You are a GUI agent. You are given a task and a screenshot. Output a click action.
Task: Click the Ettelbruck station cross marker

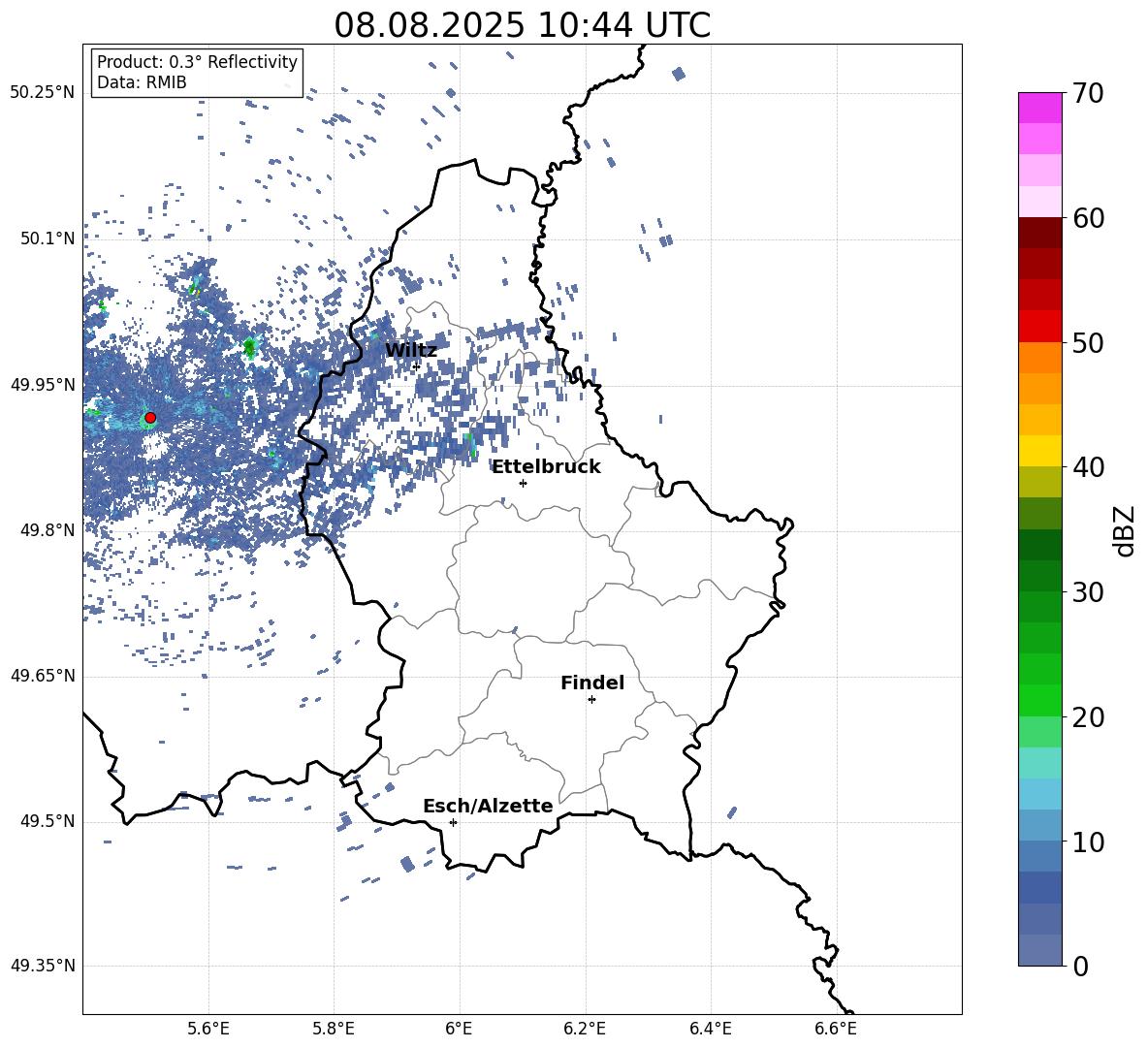pyautogui.click(x=523, y=483)
